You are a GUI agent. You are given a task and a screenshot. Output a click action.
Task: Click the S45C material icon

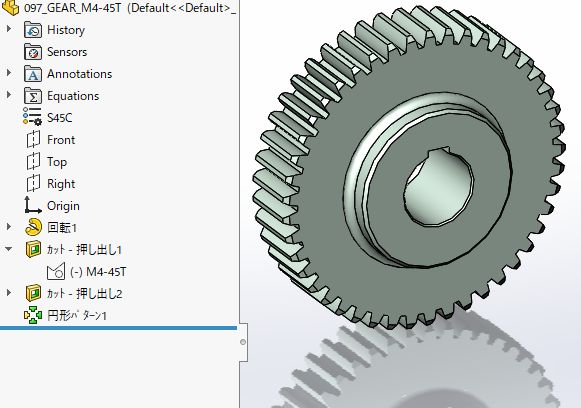(32, 117)
